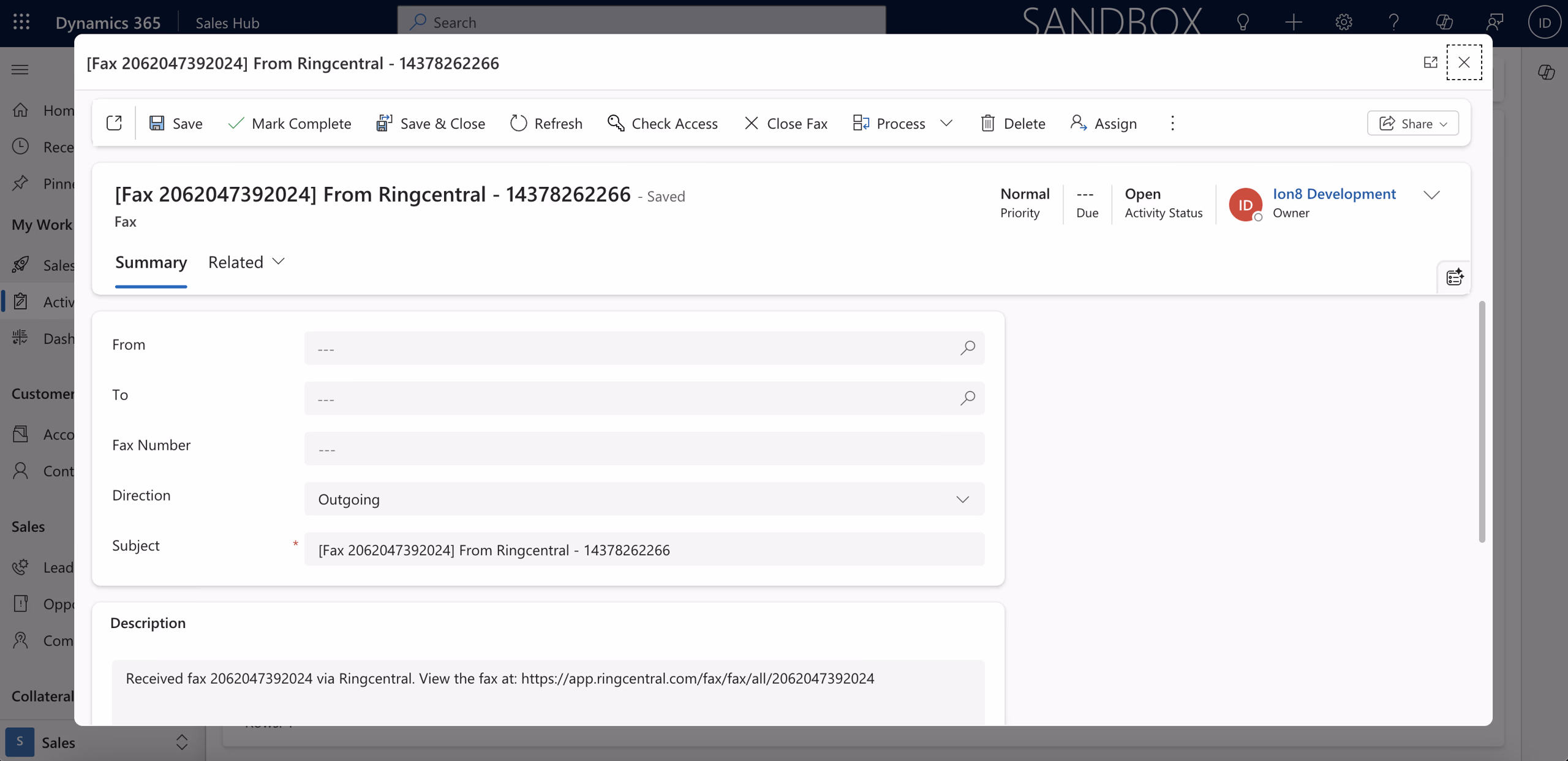Open the Accounts section in the sidebar
This screenshot has width=1568, height=761.
20,433
